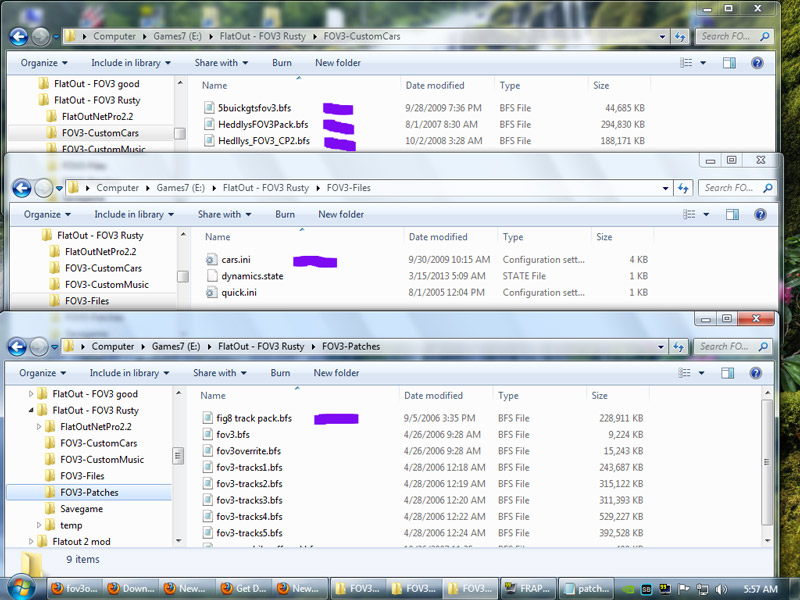Open view options arrow in FOV3-Patches window

pos(702,373)
